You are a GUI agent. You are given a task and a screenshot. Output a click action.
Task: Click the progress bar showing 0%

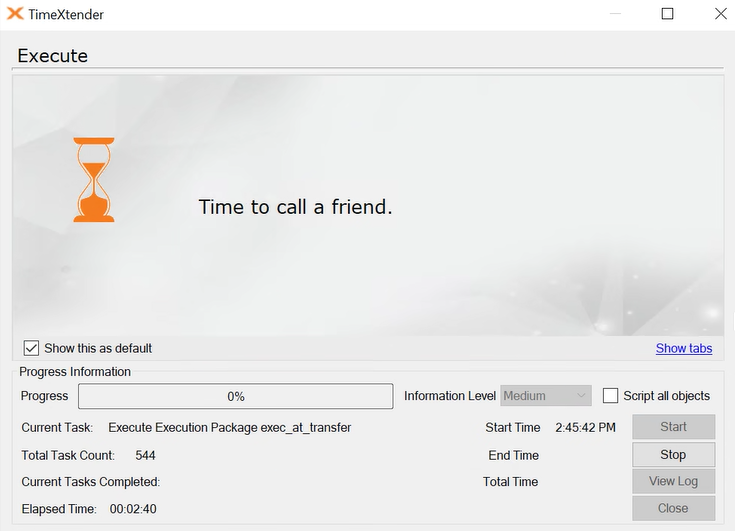[235, 396]
